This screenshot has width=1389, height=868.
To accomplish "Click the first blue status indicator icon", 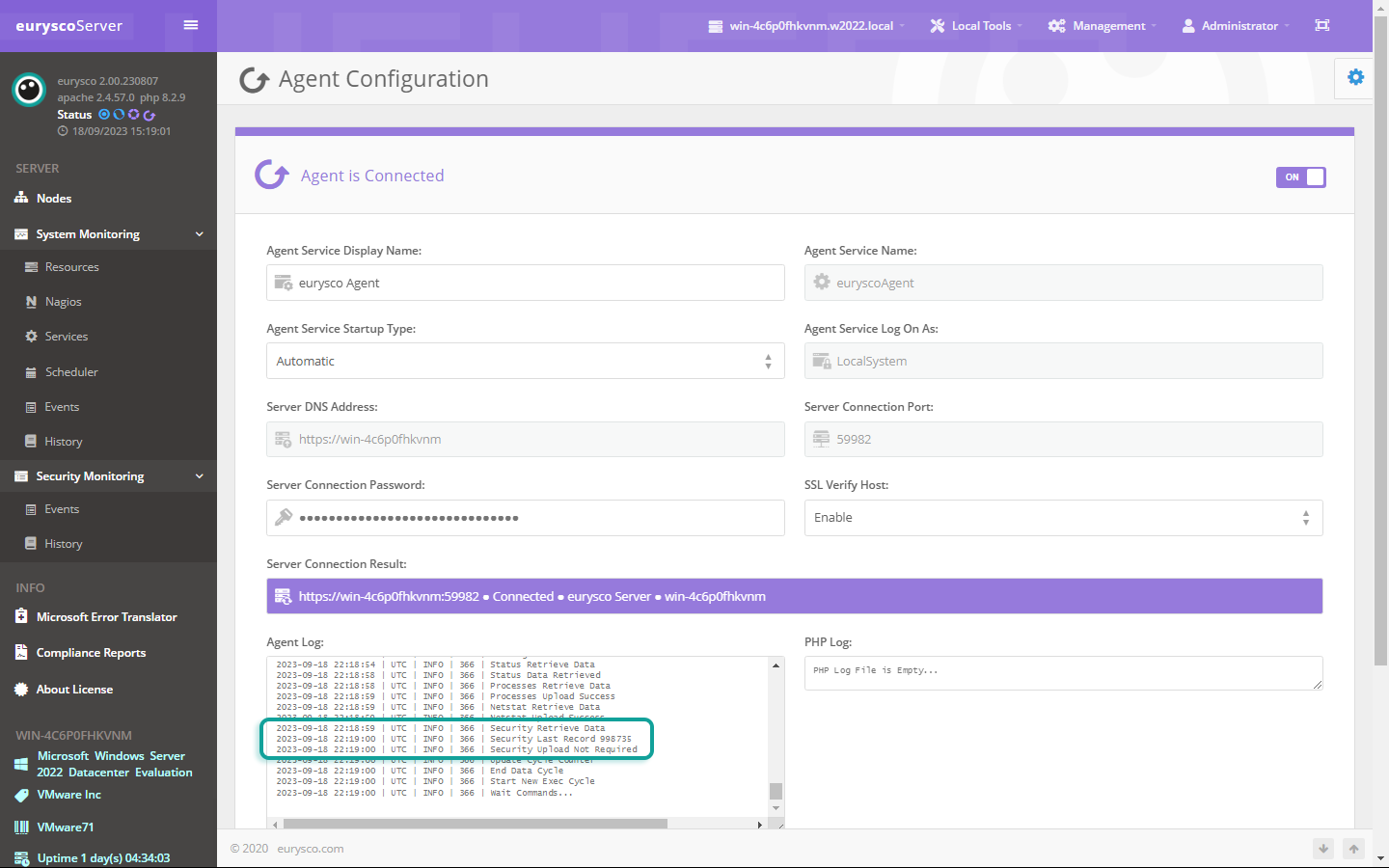I will [x=104, y=114].
